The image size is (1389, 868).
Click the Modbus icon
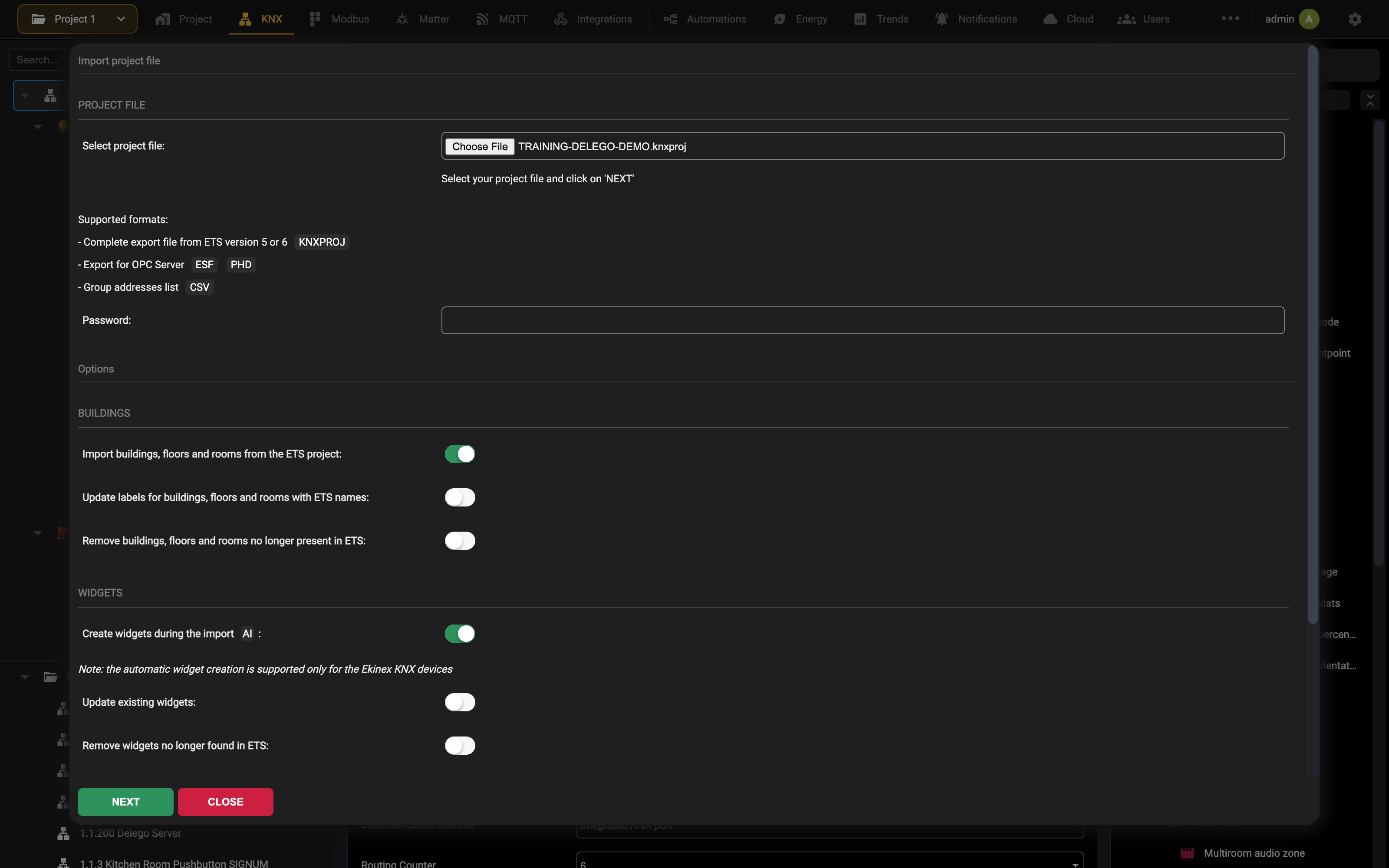click(x=315, y=19)
